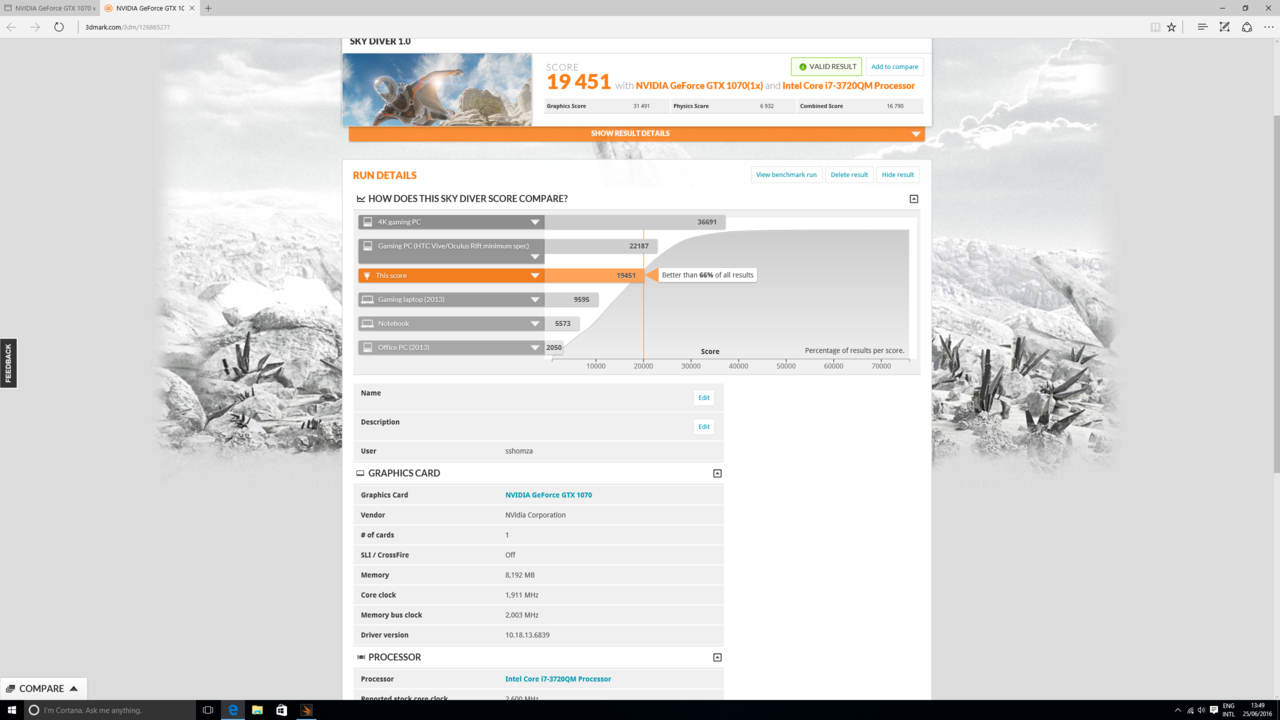
Task: Click the VALID RESULT badge
Action: point(826,66)
